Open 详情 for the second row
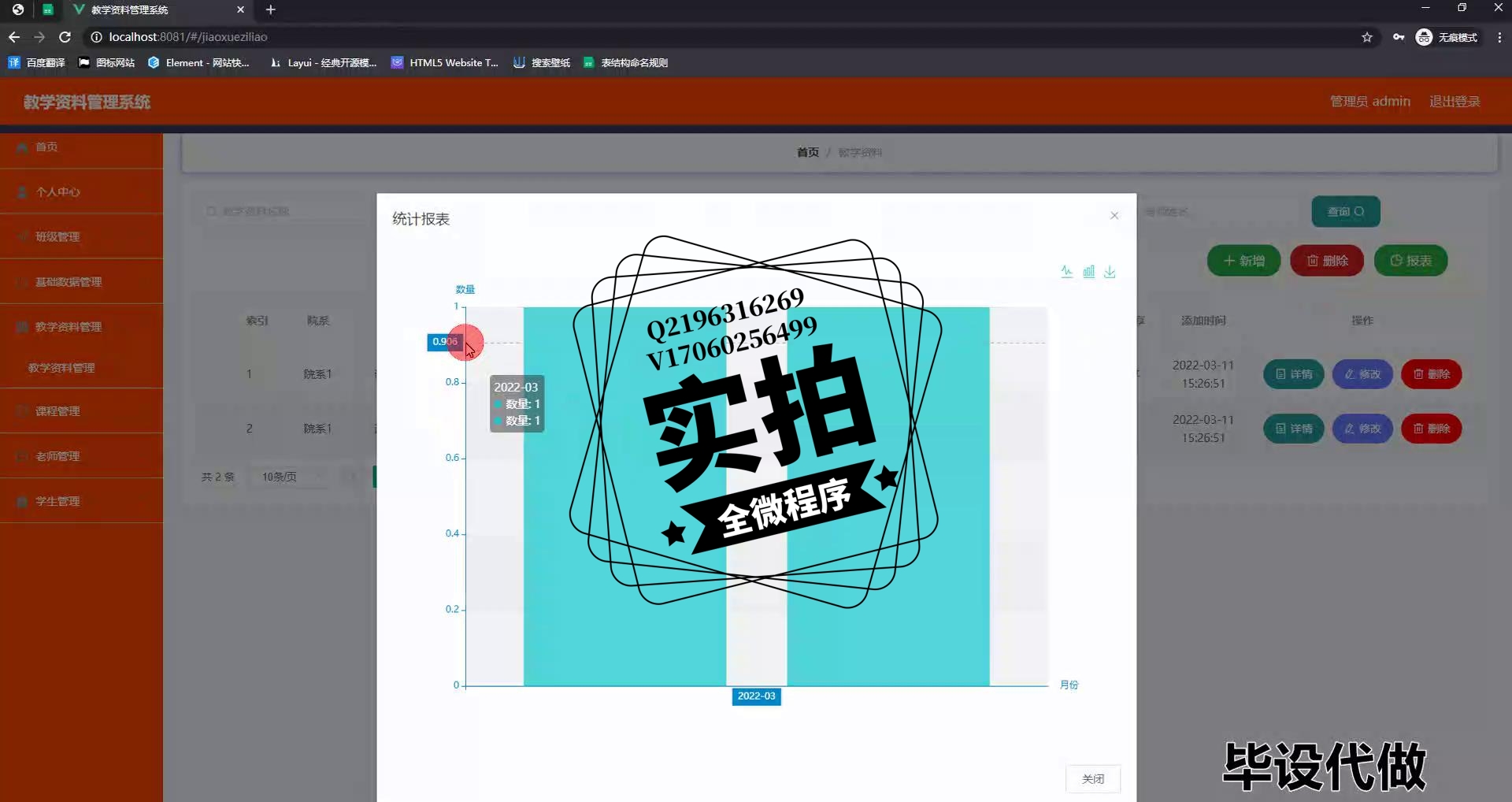The height and width of the screenshot is (802, 1512). coord(1294,429)
